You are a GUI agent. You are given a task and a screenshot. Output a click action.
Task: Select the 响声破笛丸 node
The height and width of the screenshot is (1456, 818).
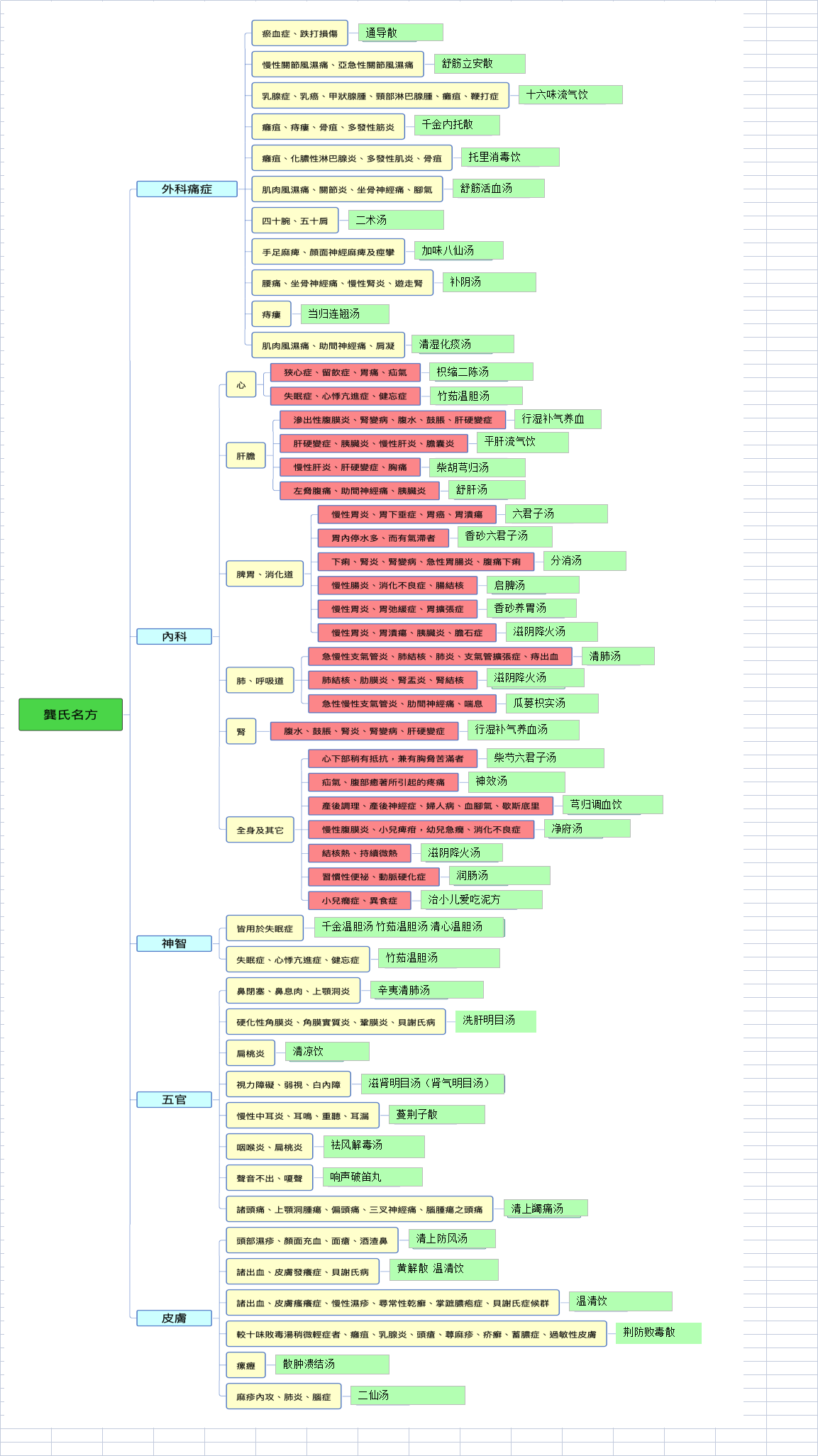(x=372, y=1177)
